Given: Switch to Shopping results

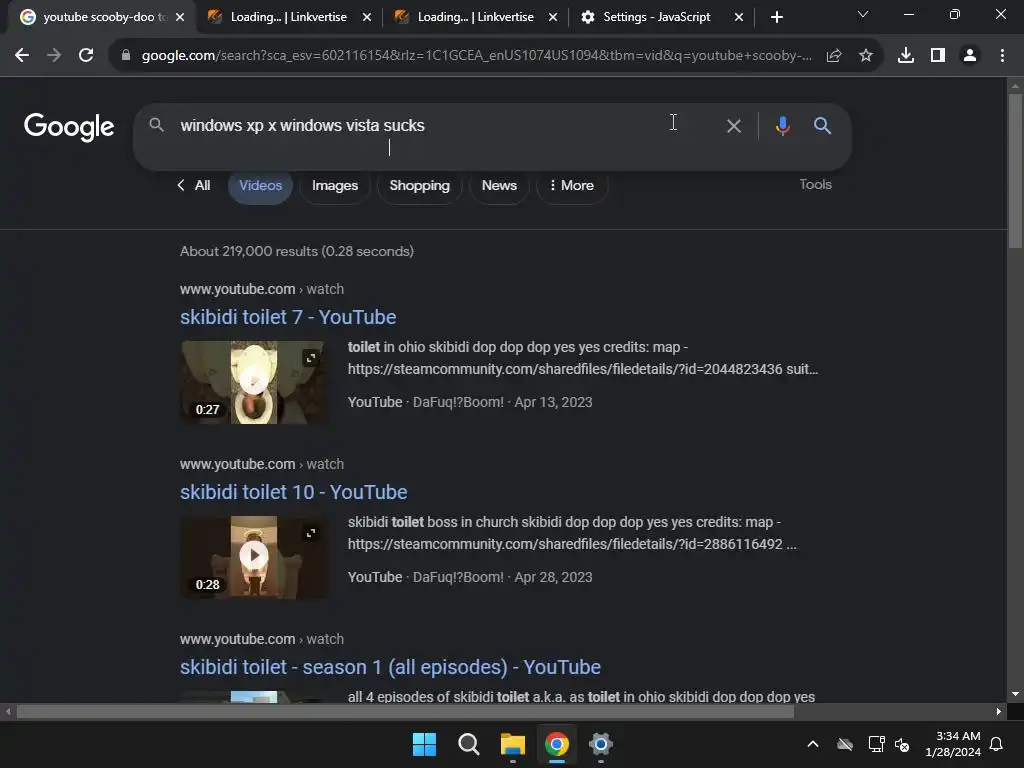Looking at the screenshot, I should pos(419,185).
